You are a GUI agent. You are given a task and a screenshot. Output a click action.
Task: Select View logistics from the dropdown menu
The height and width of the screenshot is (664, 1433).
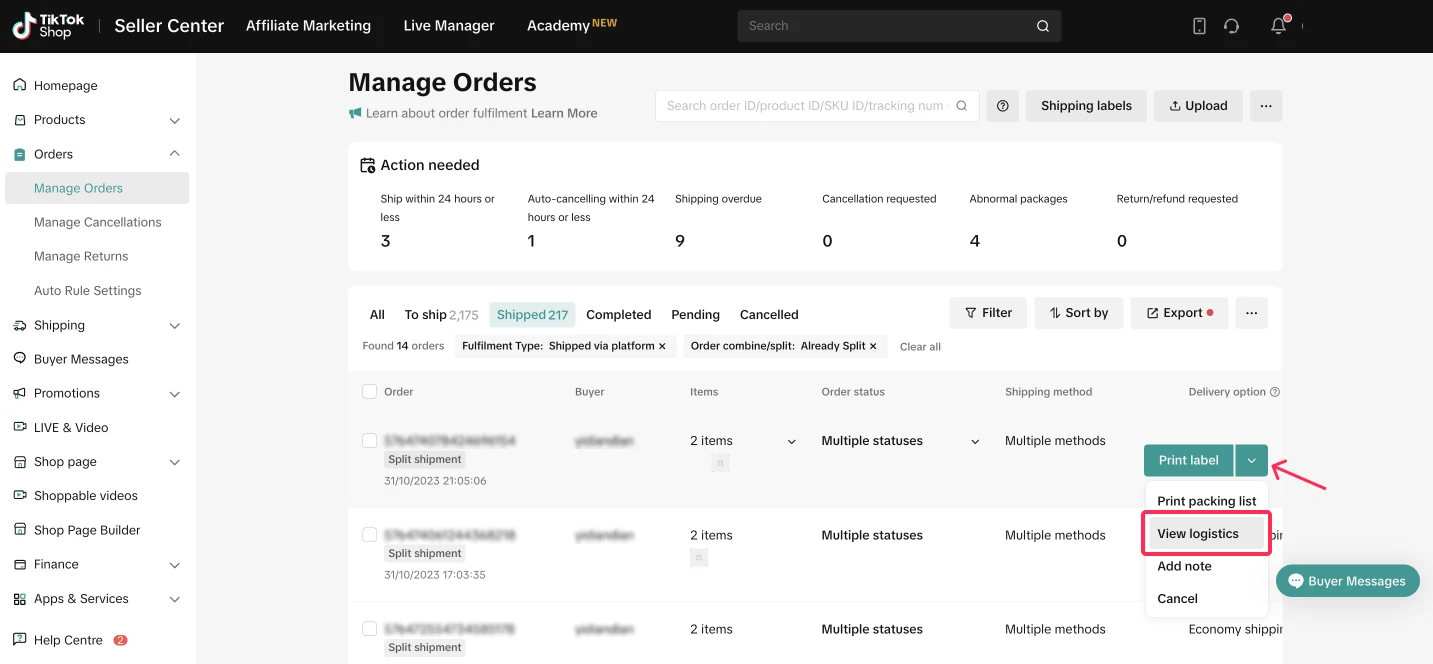click(x=1198, y=534)
